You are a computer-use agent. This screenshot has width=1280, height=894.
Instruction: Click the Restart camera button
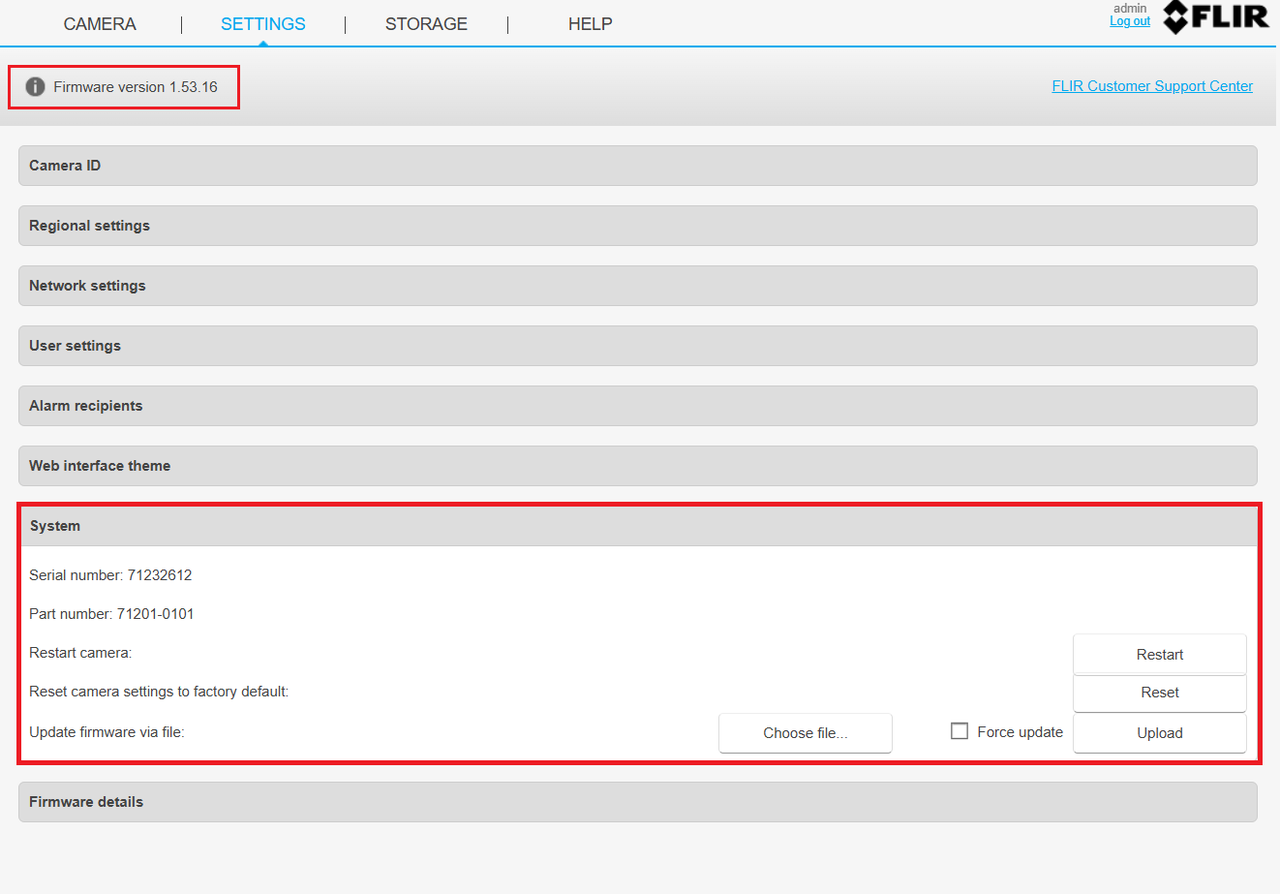tap(1160, 654)
